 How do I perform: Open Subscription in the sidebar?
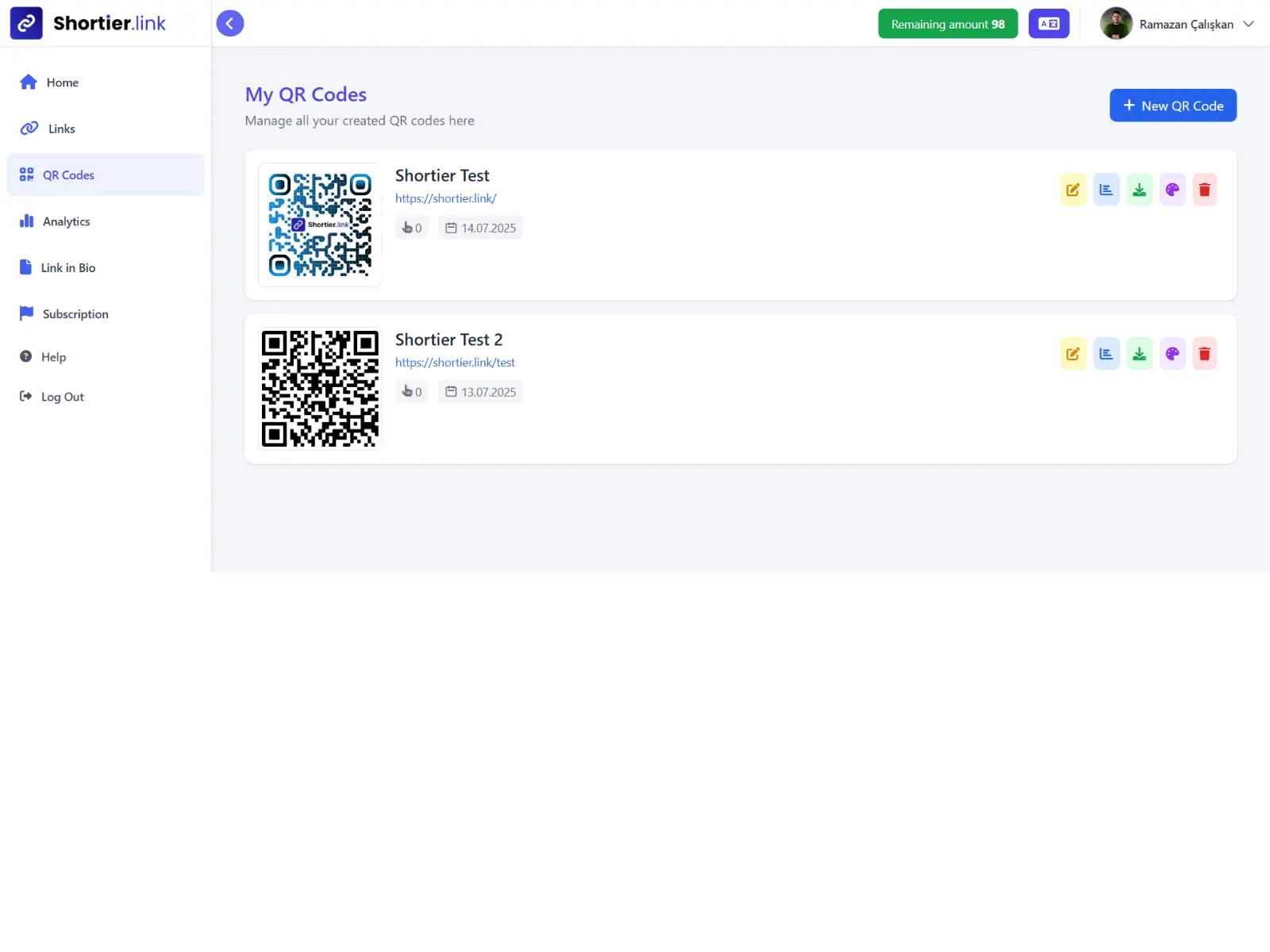106,314
